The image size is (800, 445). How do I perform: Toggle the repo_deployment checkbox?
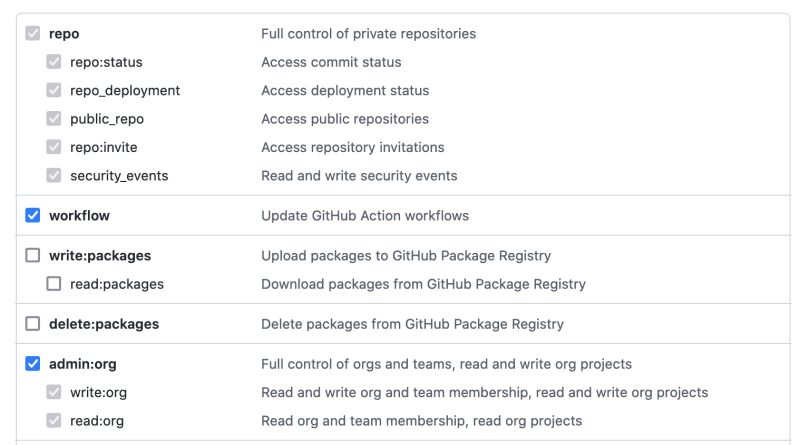point(54,90)
